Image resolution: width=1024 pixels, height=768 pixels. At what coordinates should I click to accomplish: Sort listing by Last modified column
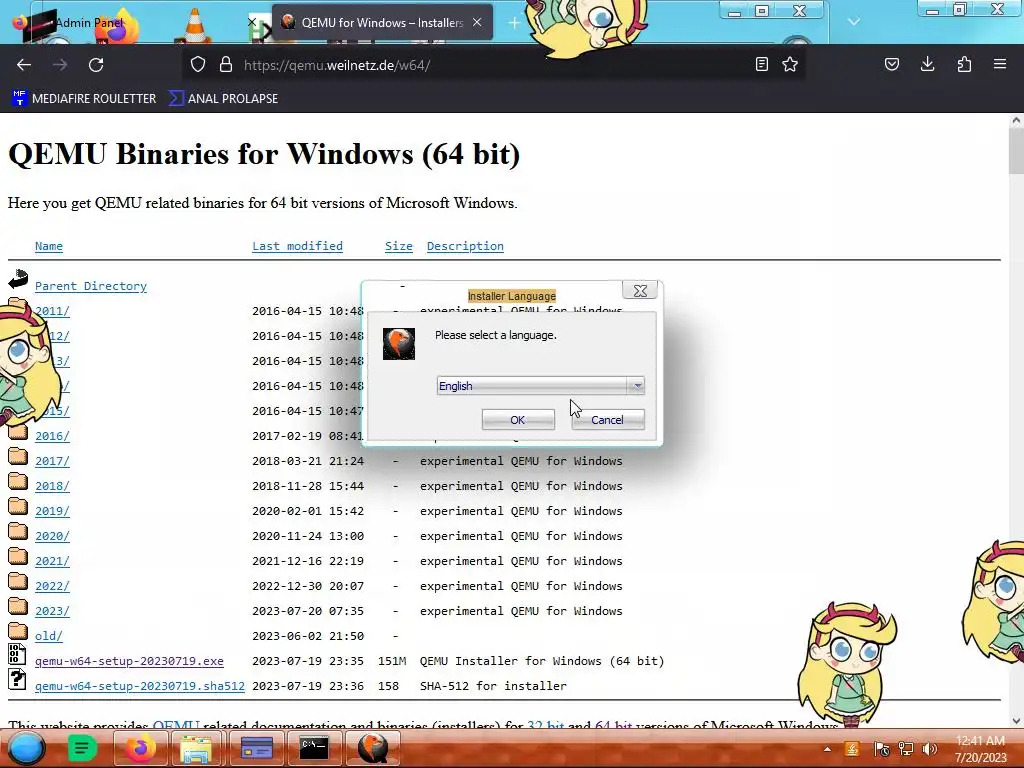point(297,246)
